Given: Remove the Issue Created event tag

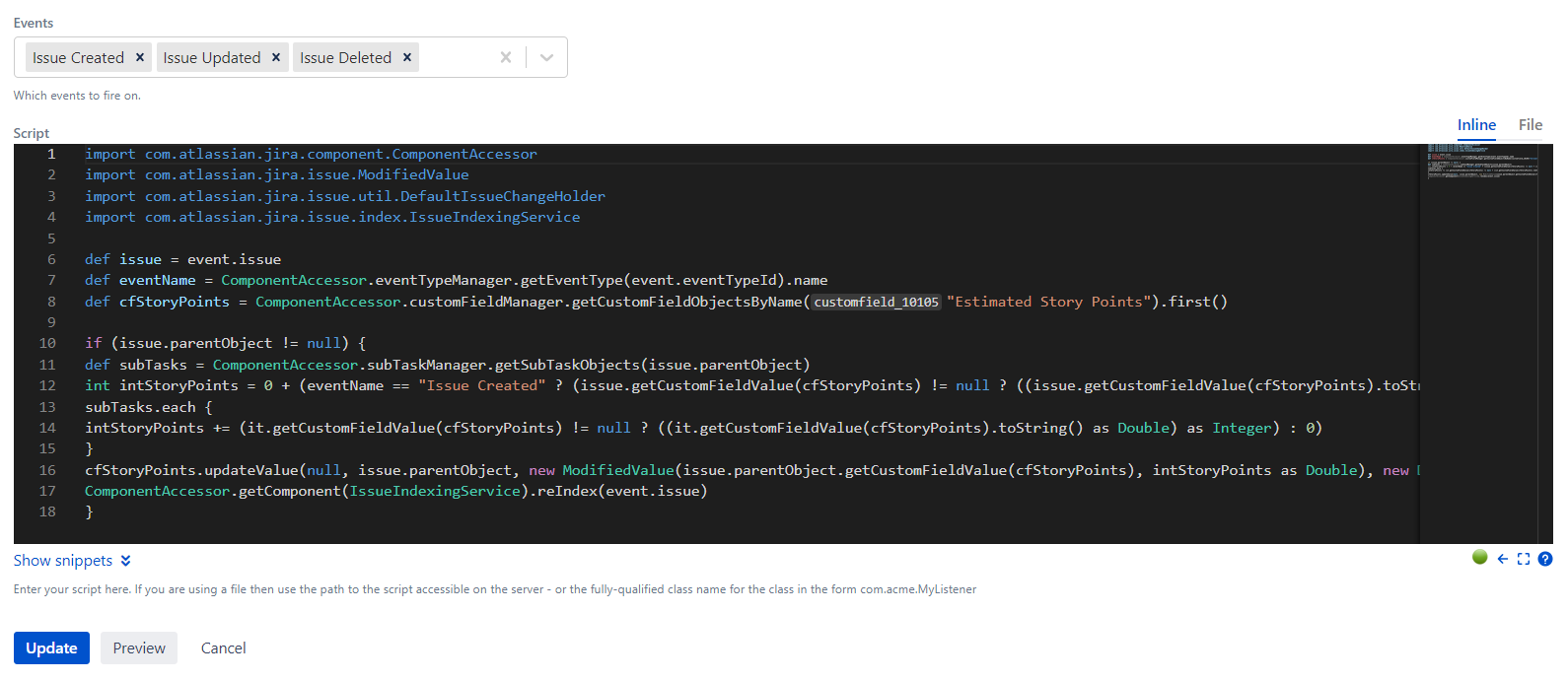Looking at the screenshot, I should [x=140, y=57].
